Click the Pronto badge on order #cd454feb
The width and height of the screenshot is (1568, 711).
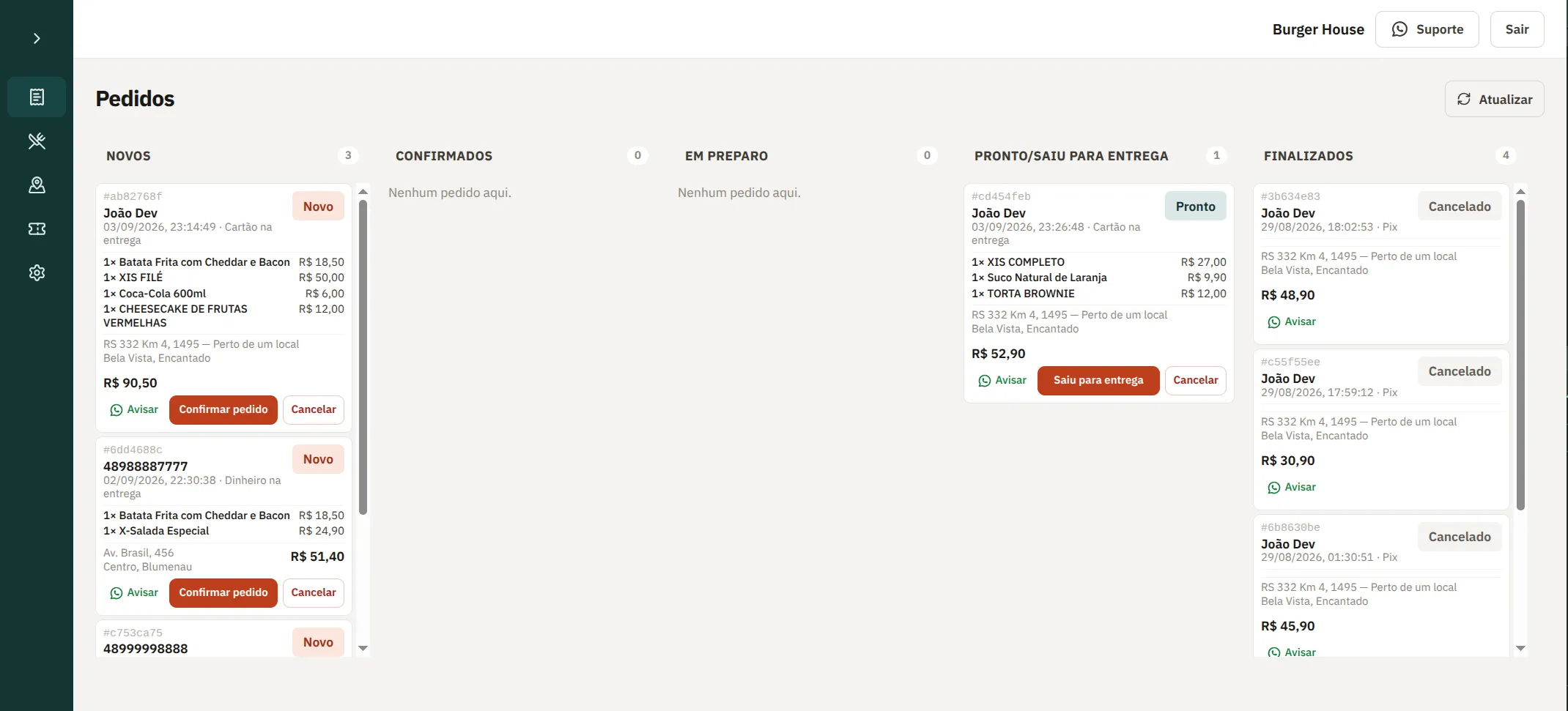click(x=1196, y=206)
